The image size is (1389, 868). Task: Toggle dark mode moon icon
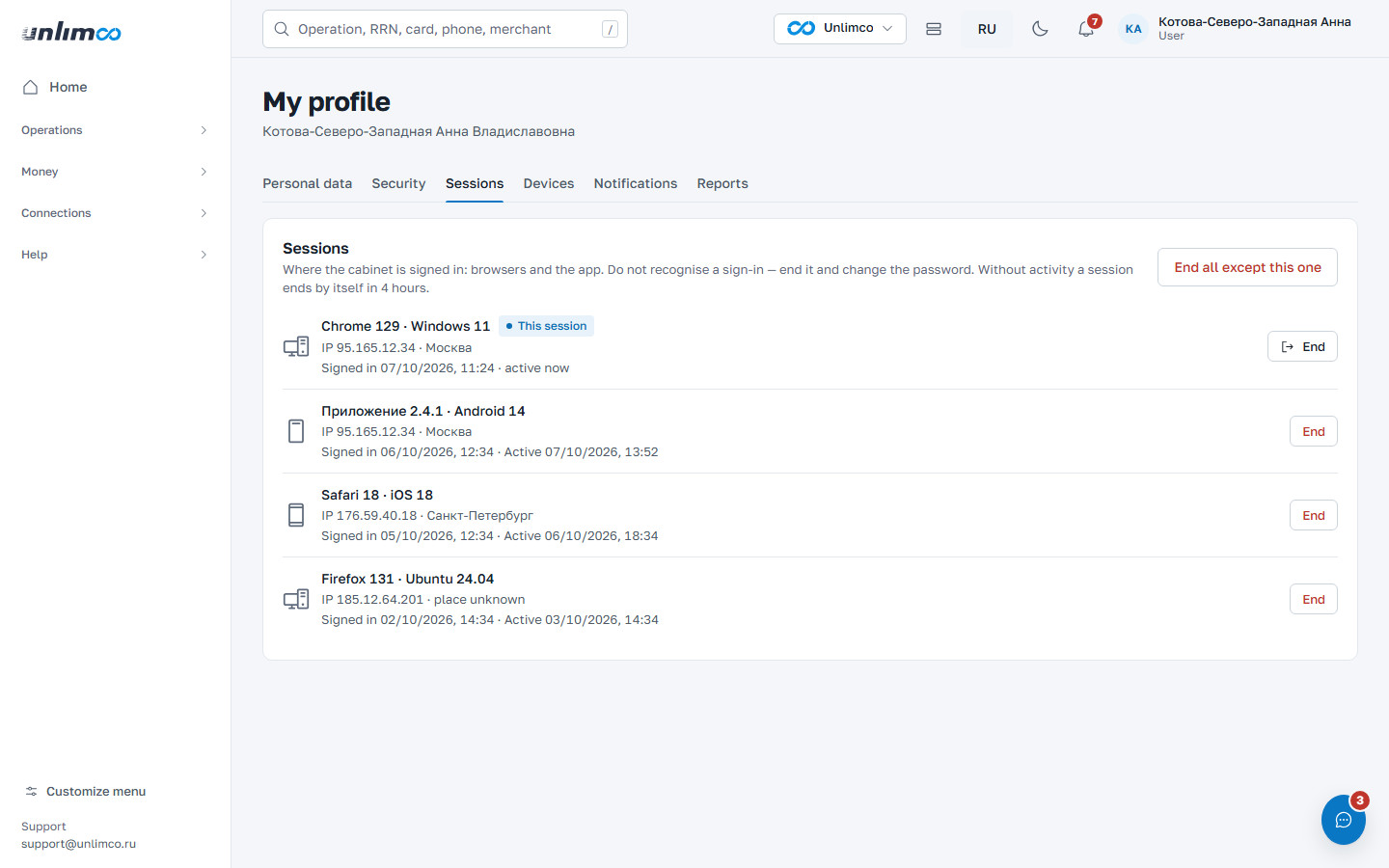1040,29
